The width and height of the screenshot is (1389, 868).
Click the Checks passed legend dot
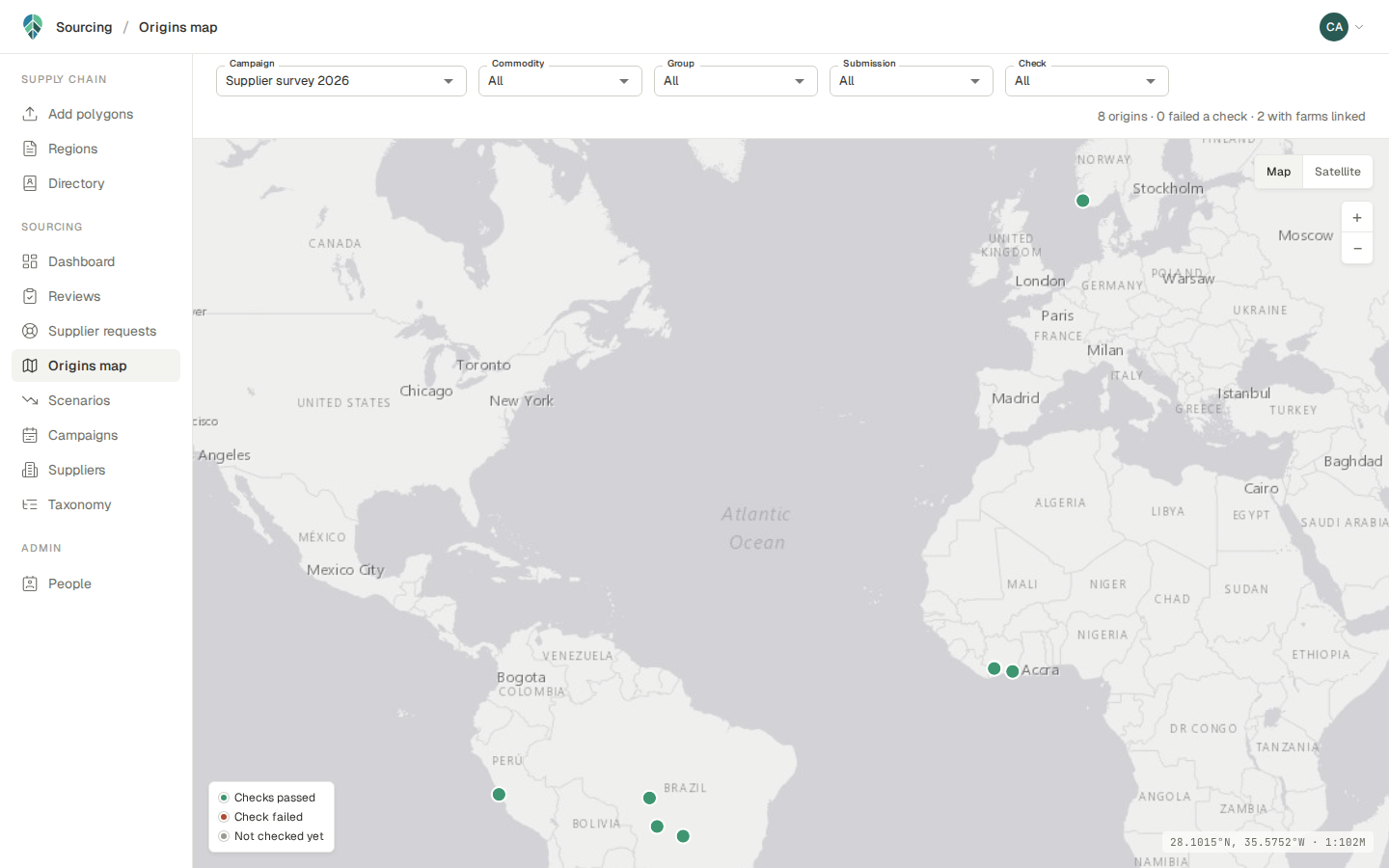(x=224, y=798)
